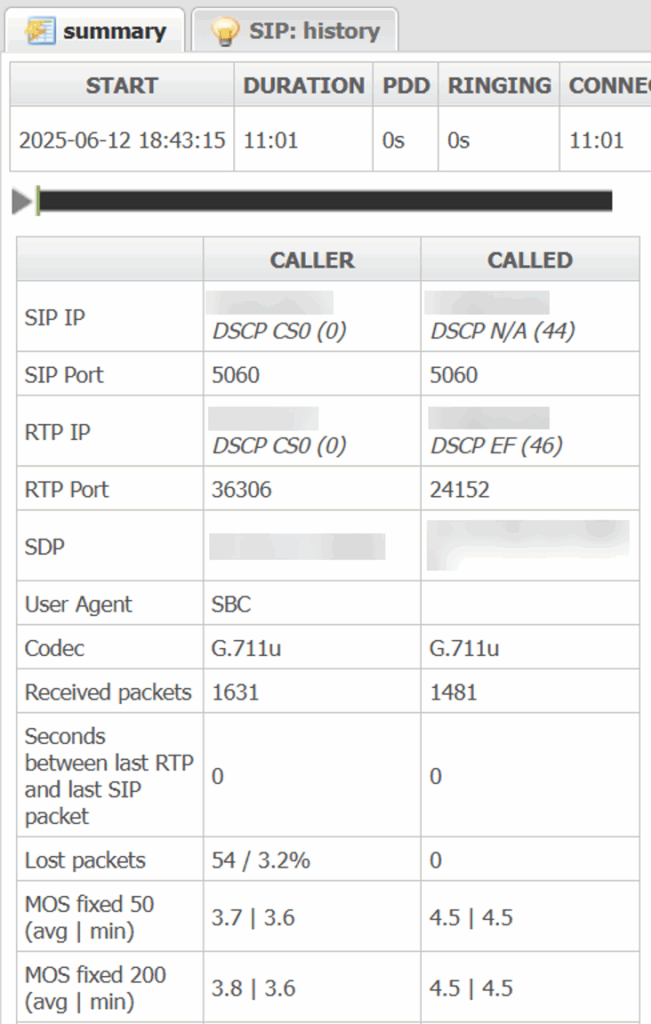Image resolution: width=651 pixels, height=1024 pixels.
Task: Select the CALLED column header
Action: click(x=530, y=260)
